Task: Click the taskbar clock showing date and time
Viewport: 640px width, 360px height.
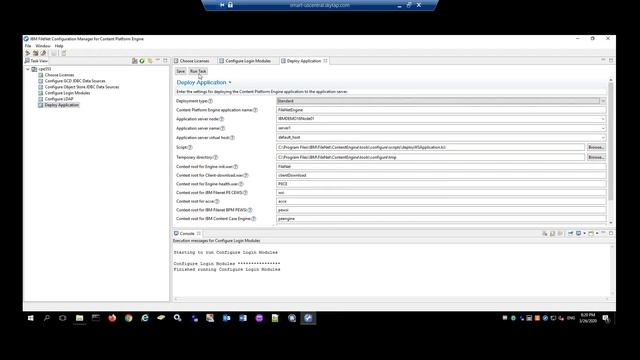Action: coord(588,318)
